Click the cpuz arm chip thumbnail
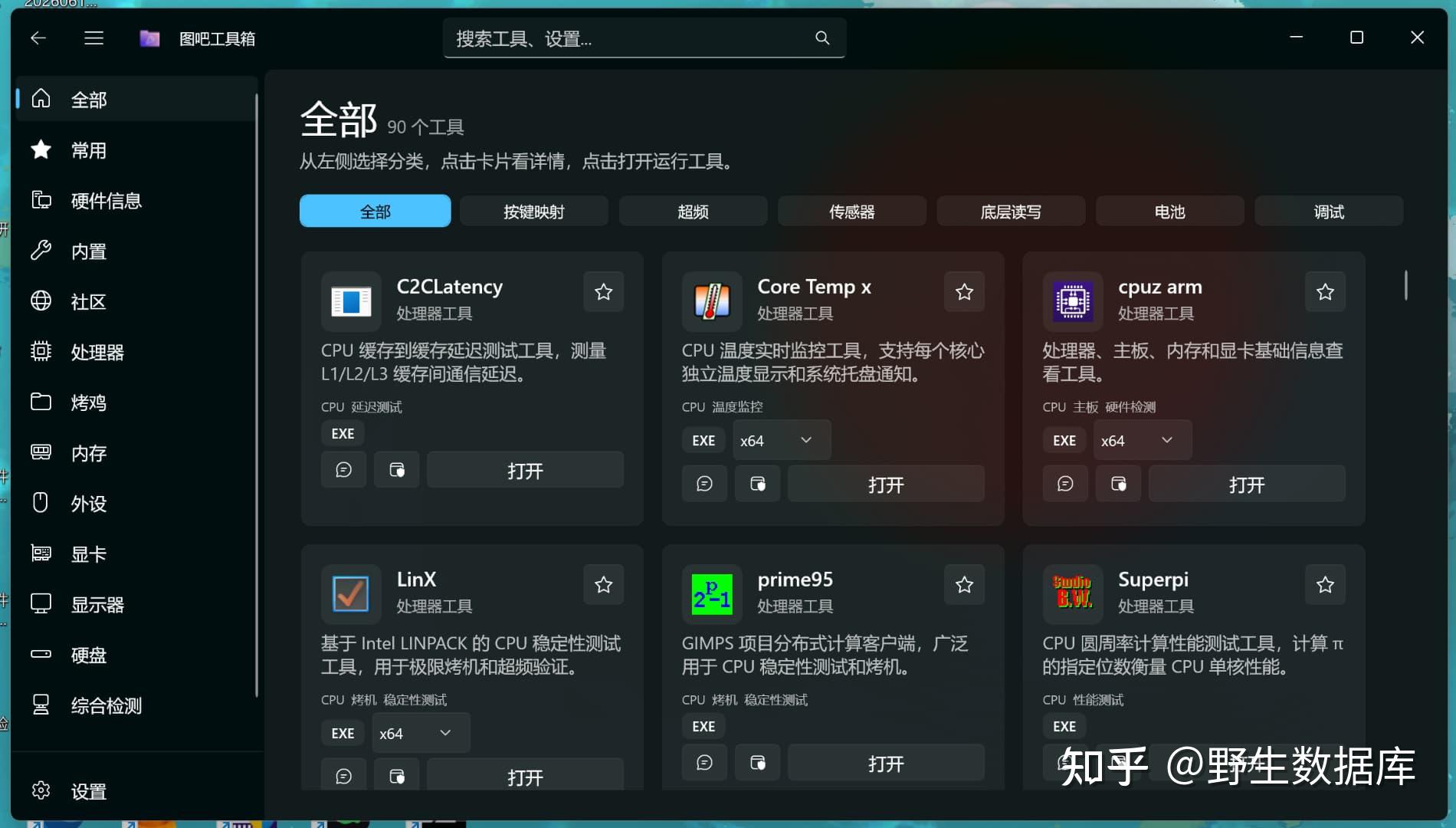Screen dimensions: 1456x828 point(1073,301)
